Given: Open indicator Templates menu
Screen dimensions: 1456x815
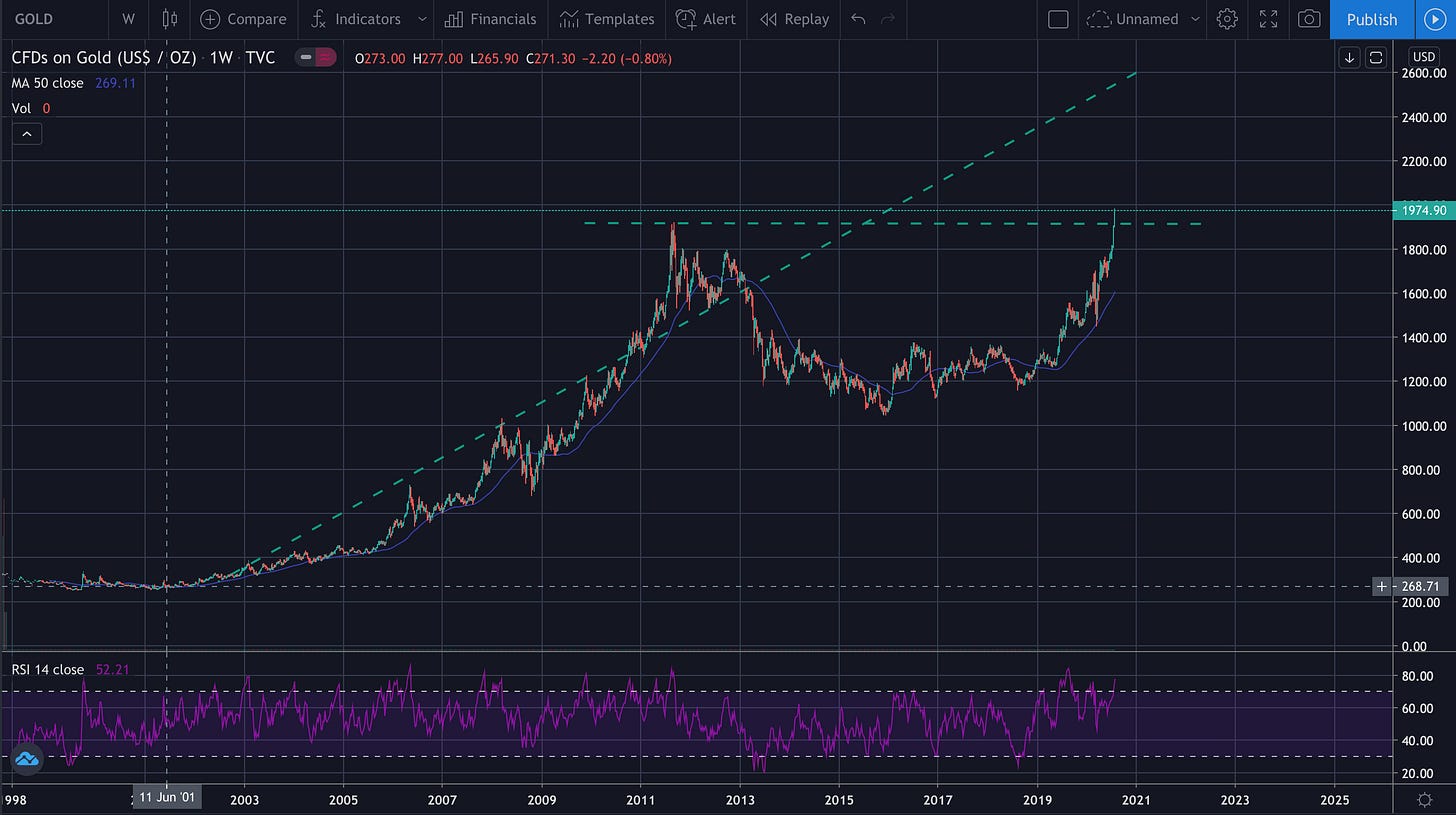Looking at the screenshot, I should pos(607,19).
